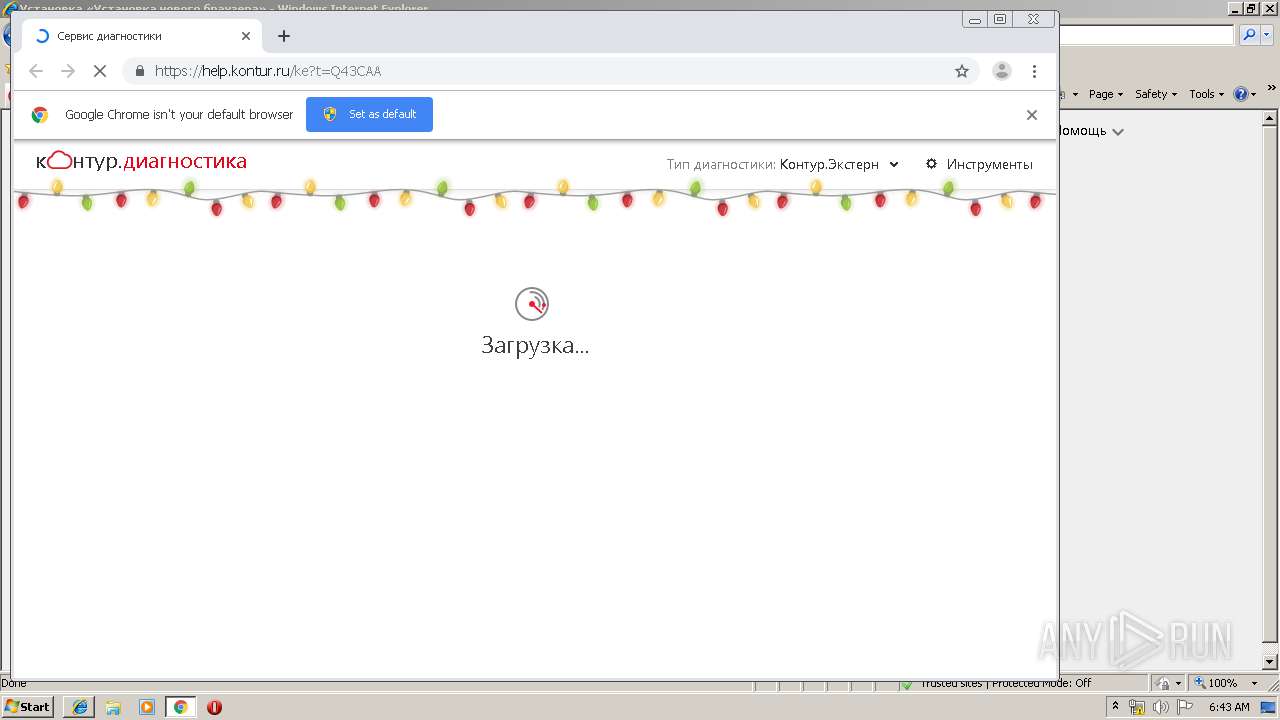Click Trusted sites Protected Mode status

[x=1005, y=683]
